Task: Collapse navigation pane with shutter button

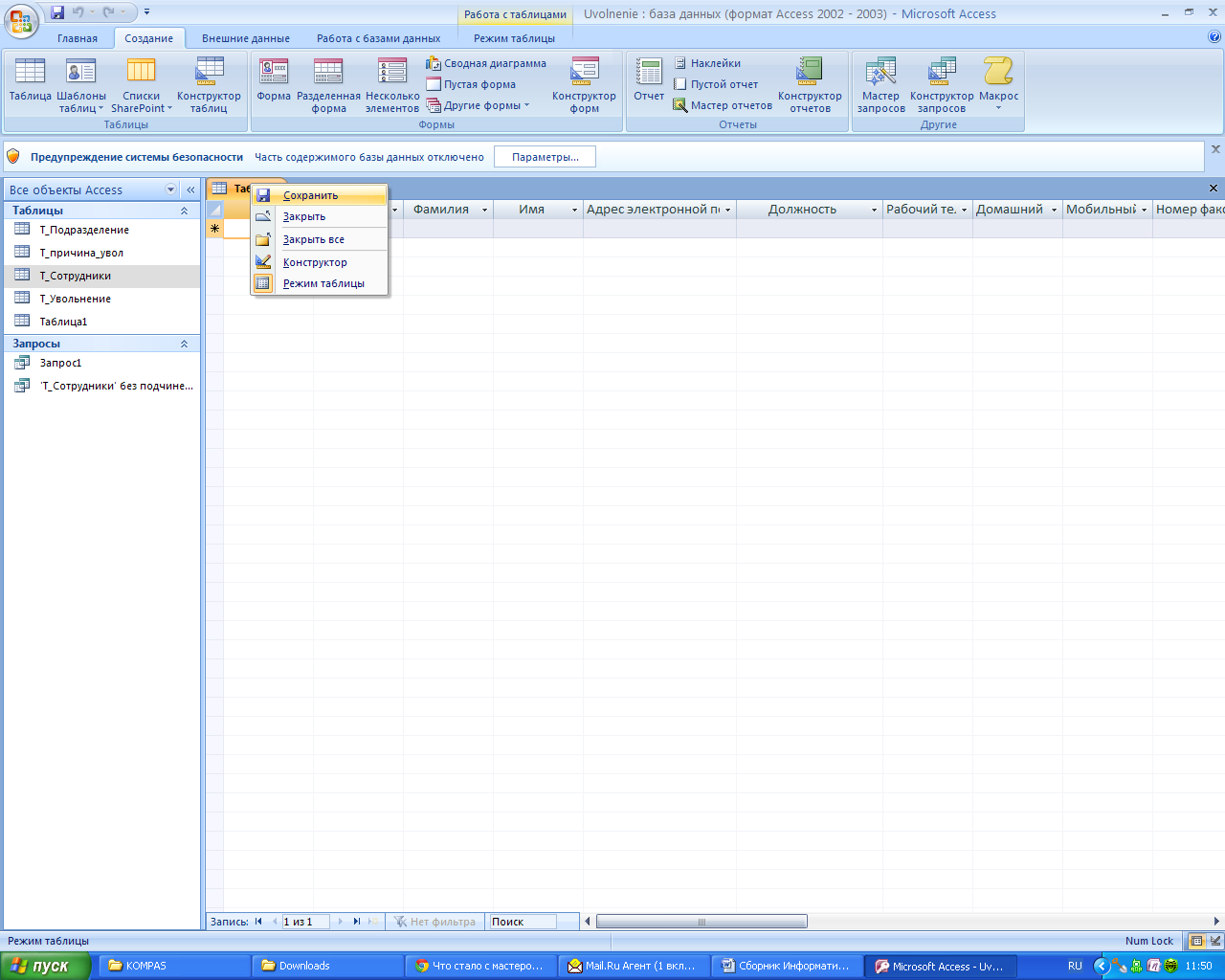Action: pos(190,189)
